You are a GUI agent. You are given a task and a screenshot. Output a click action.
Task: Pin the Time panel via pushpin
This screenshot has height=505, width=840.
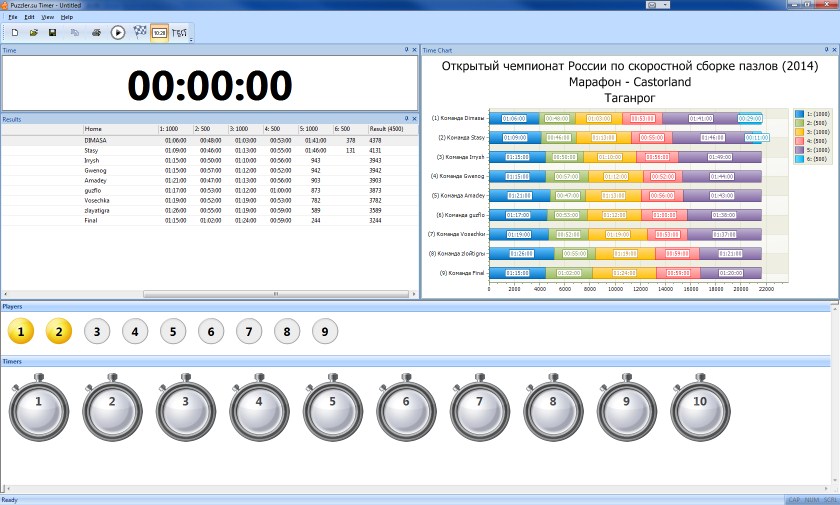click(x=406, y=49)
